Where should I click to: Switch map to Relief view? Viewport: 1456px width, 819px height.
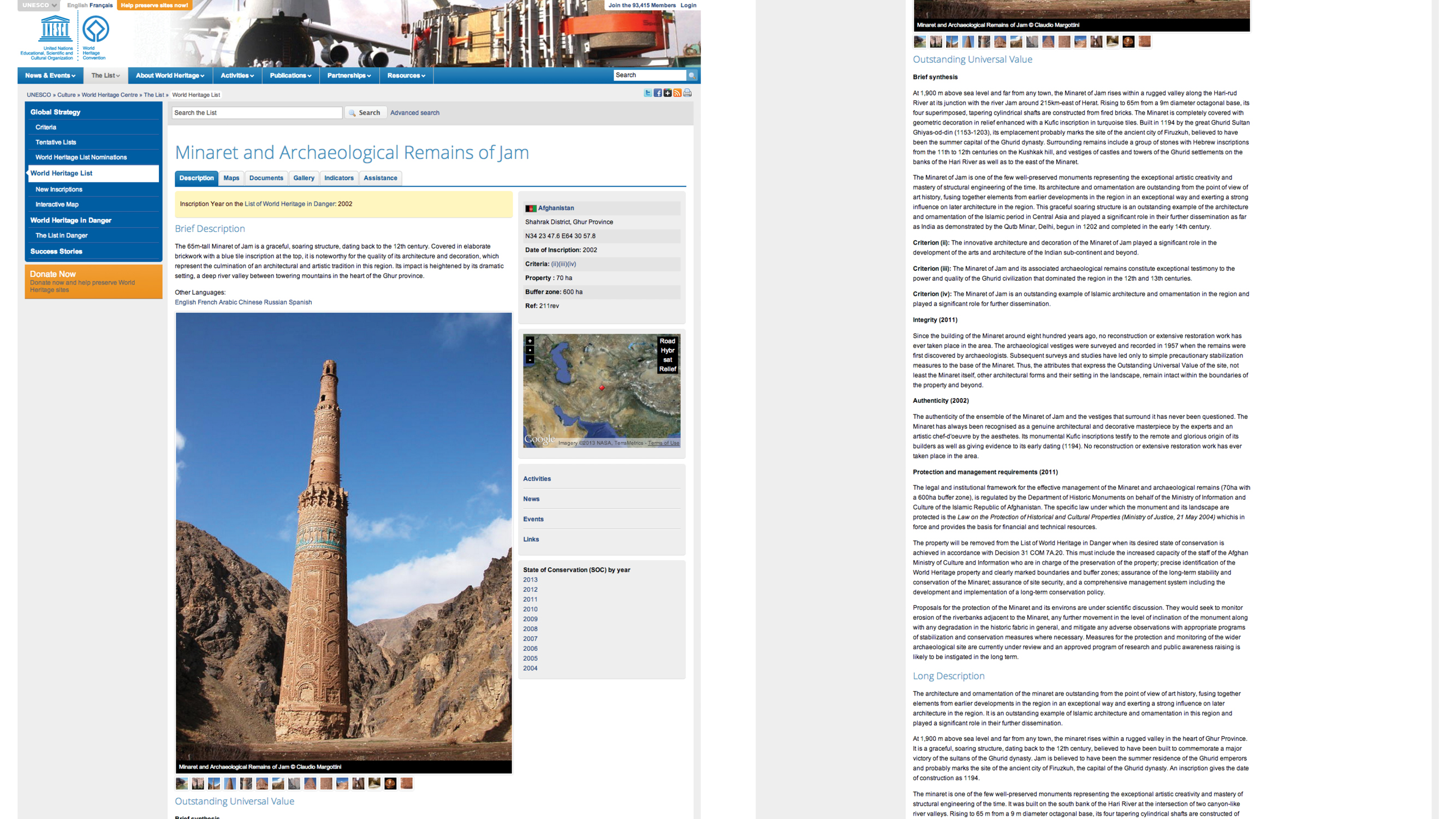667,369
